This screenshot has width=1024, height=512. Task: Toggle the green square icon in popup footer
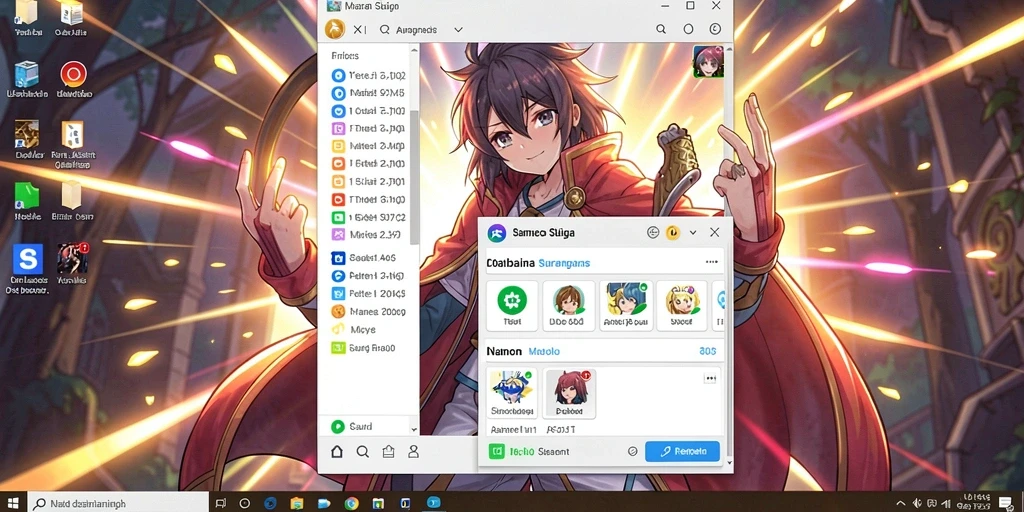point(496,451)
